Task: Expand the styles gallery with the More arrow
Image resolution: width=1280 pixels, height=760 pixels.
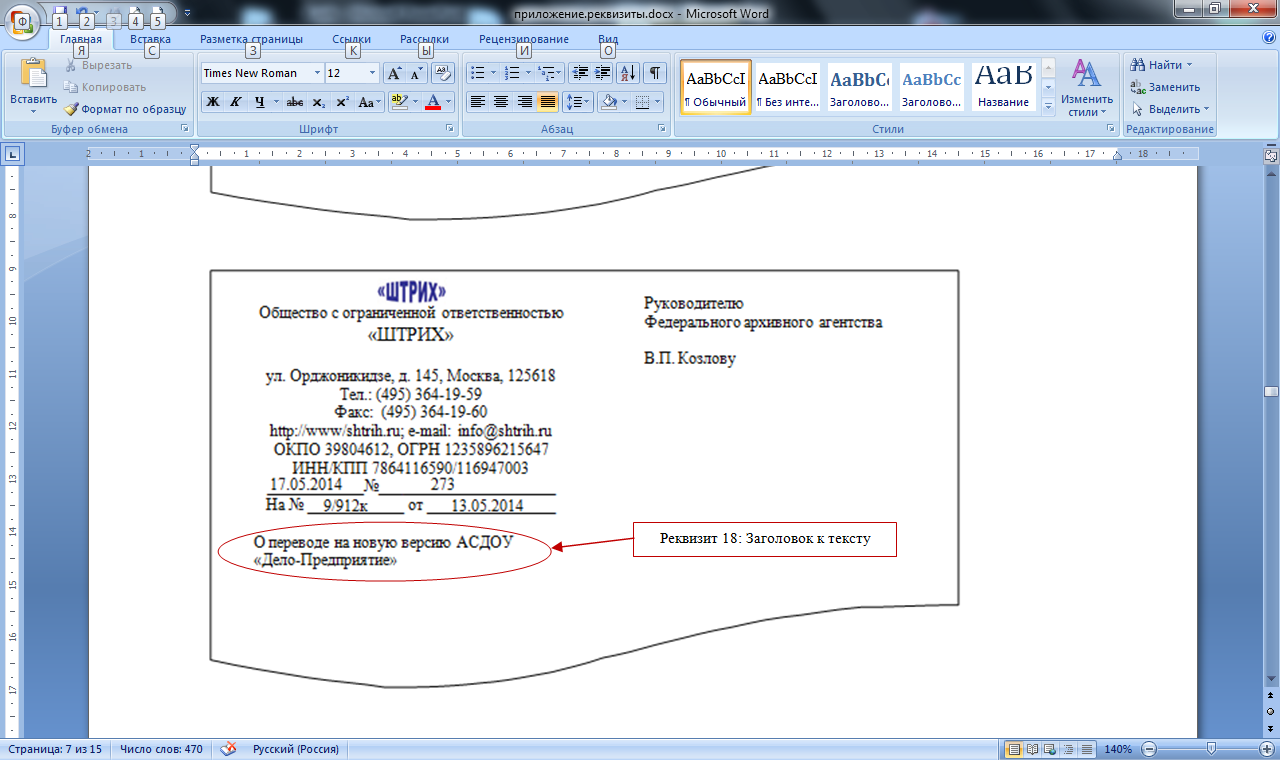Action: (x=1048, y=105)
